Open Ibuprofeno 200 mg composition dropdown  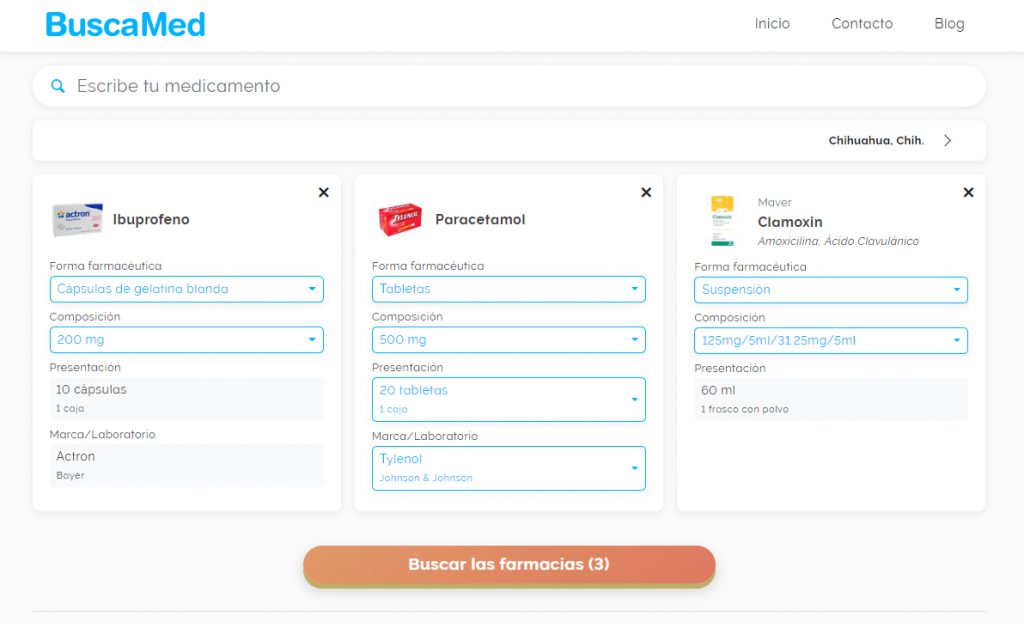pos(187,340)
